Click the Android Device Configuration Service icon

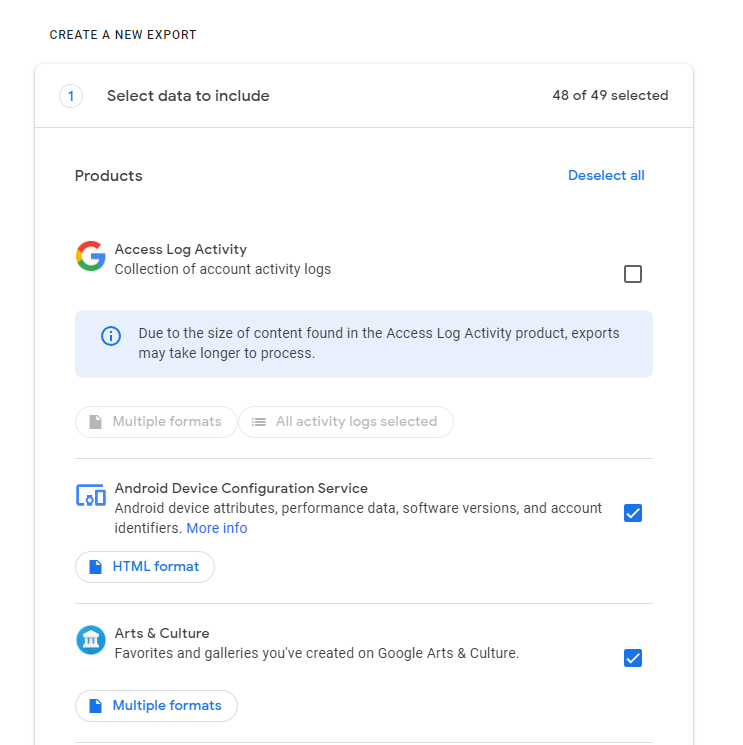[91, 495]
